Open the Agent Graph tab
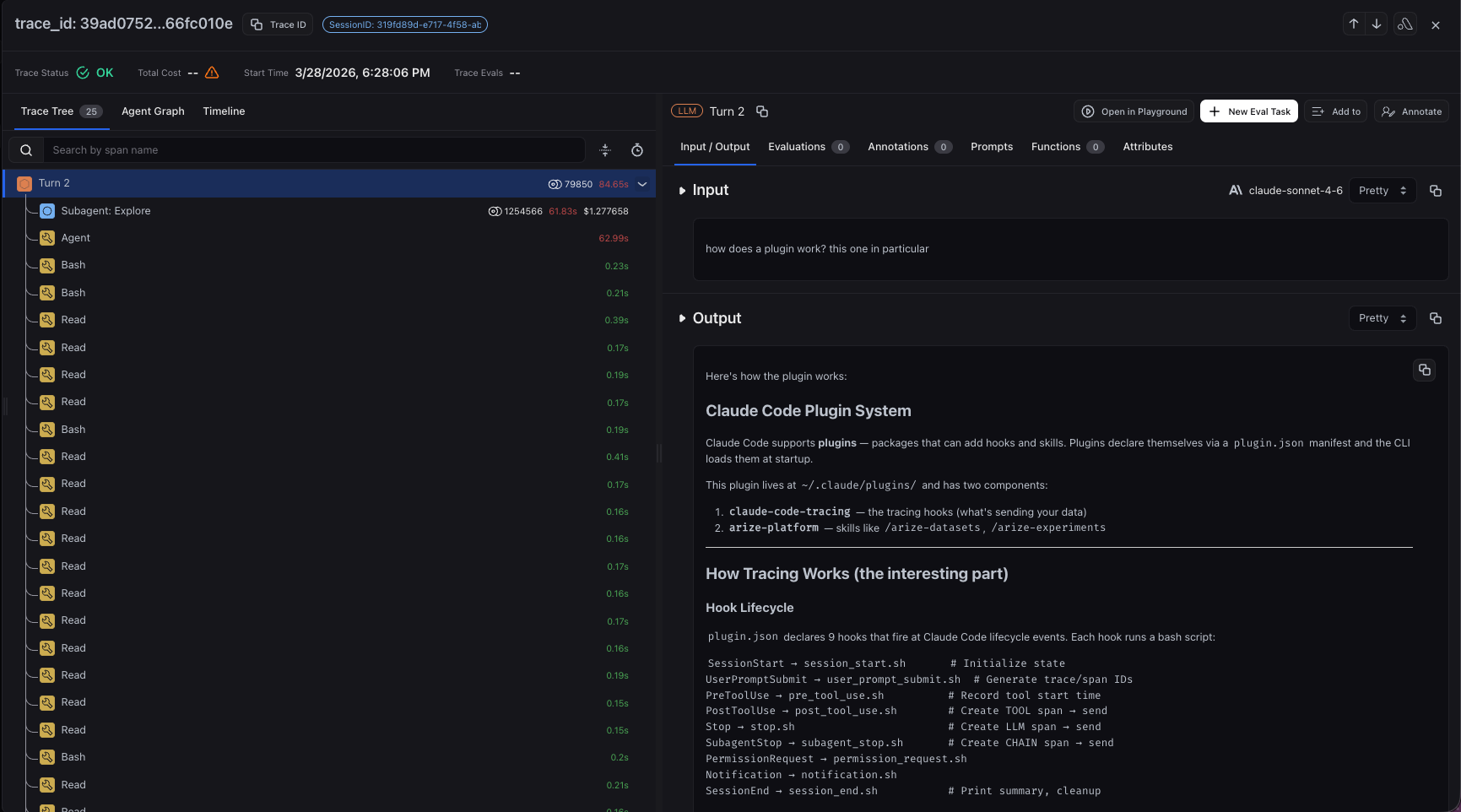Viewport: 1461px width, 812px height. 153,111
